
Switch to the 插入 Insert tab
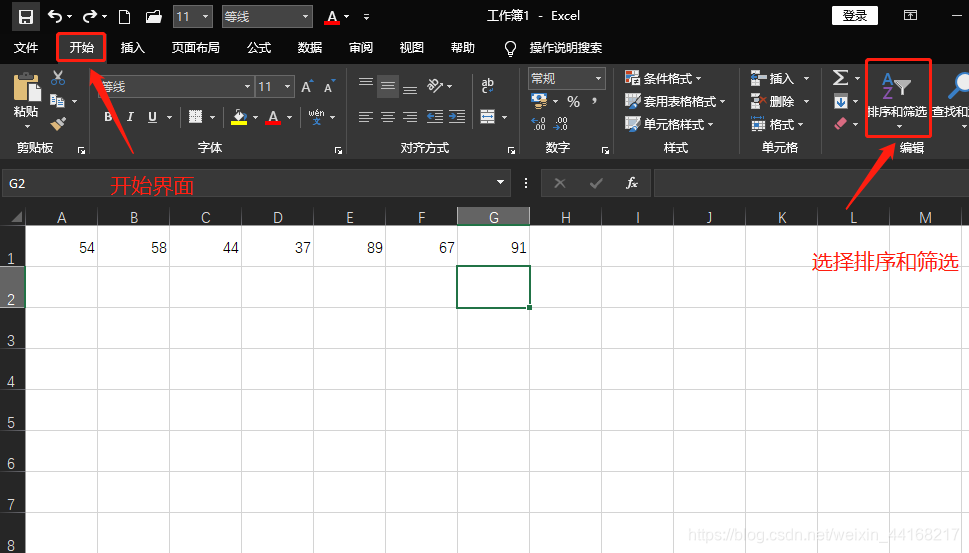(x=132, y=48)
